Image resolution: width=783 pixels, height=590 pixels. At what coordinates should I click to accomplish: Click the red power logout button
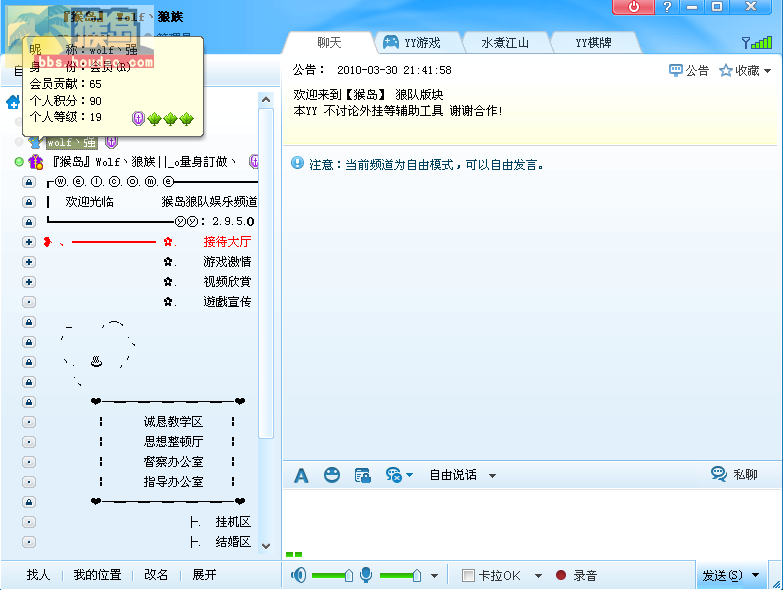[633, 7]
